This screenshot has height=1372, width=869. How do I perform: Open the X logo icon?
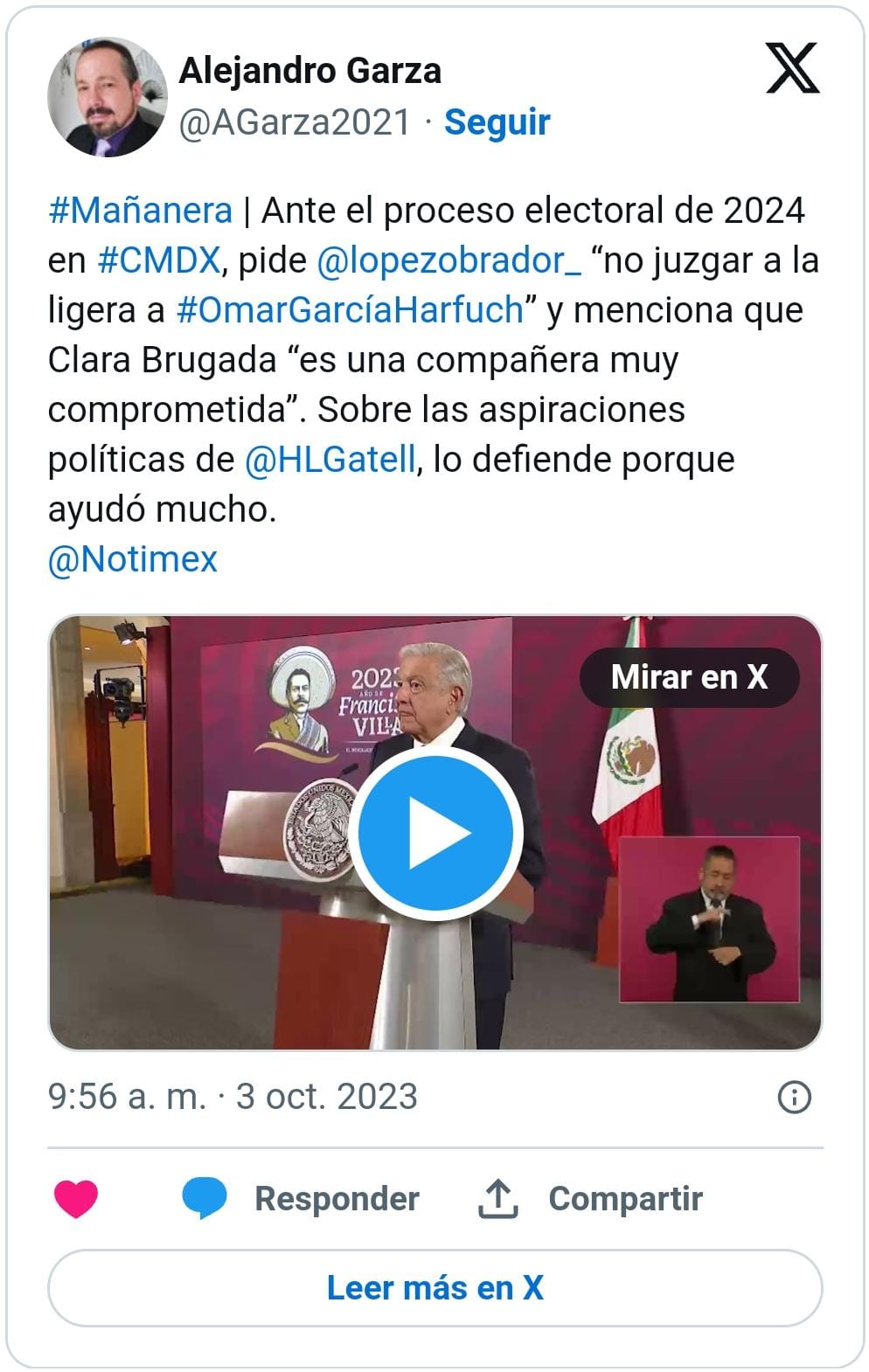point(792,67)
